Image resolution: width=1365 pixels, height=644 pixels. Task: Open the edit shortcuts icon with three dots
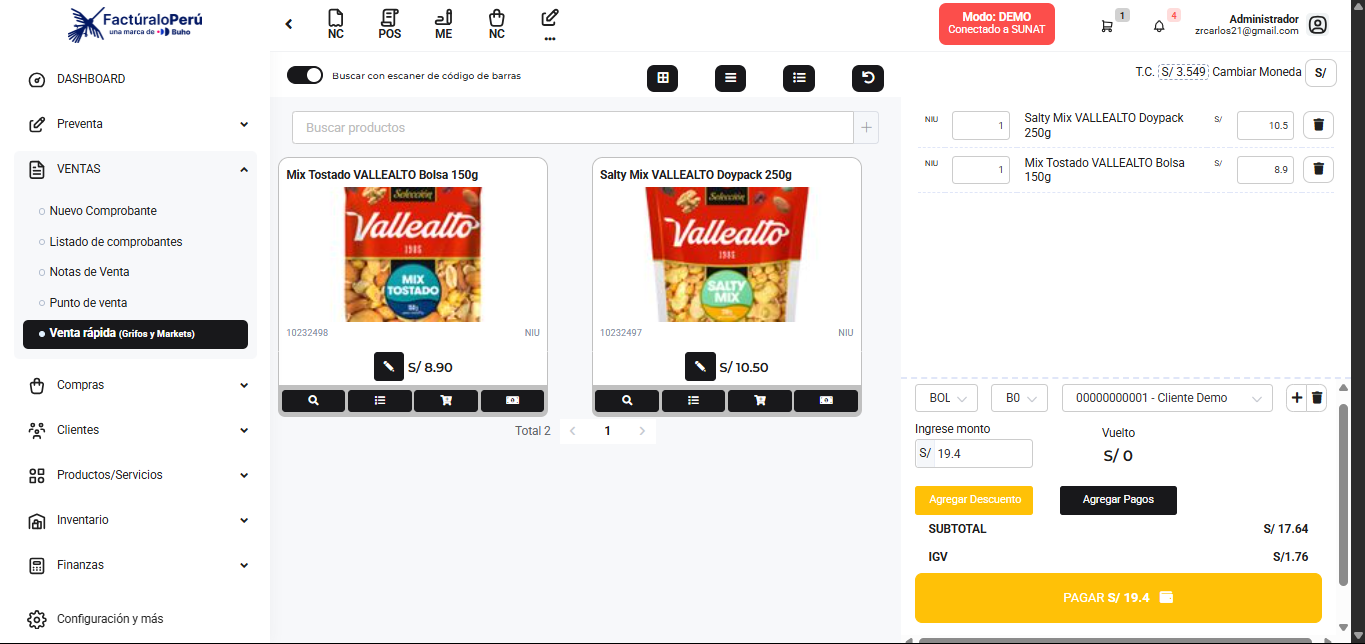click(550, 24)
